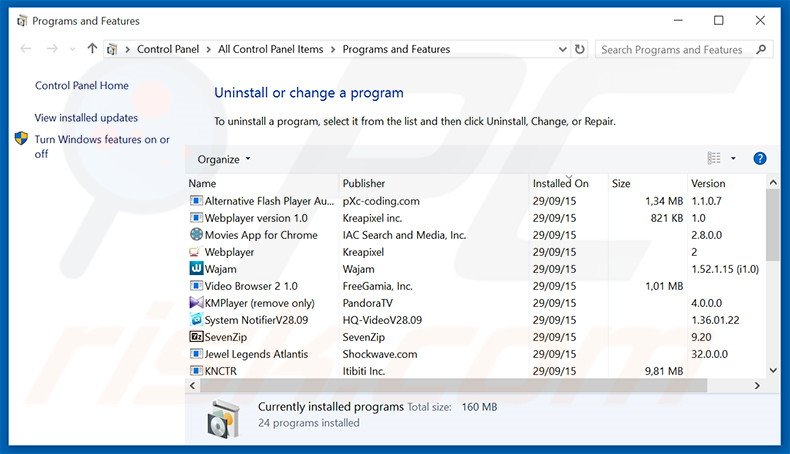Screen dimensions: 790x454
Task: Click the horizontal scrollbar left arrow
Action: coord(192,385)
